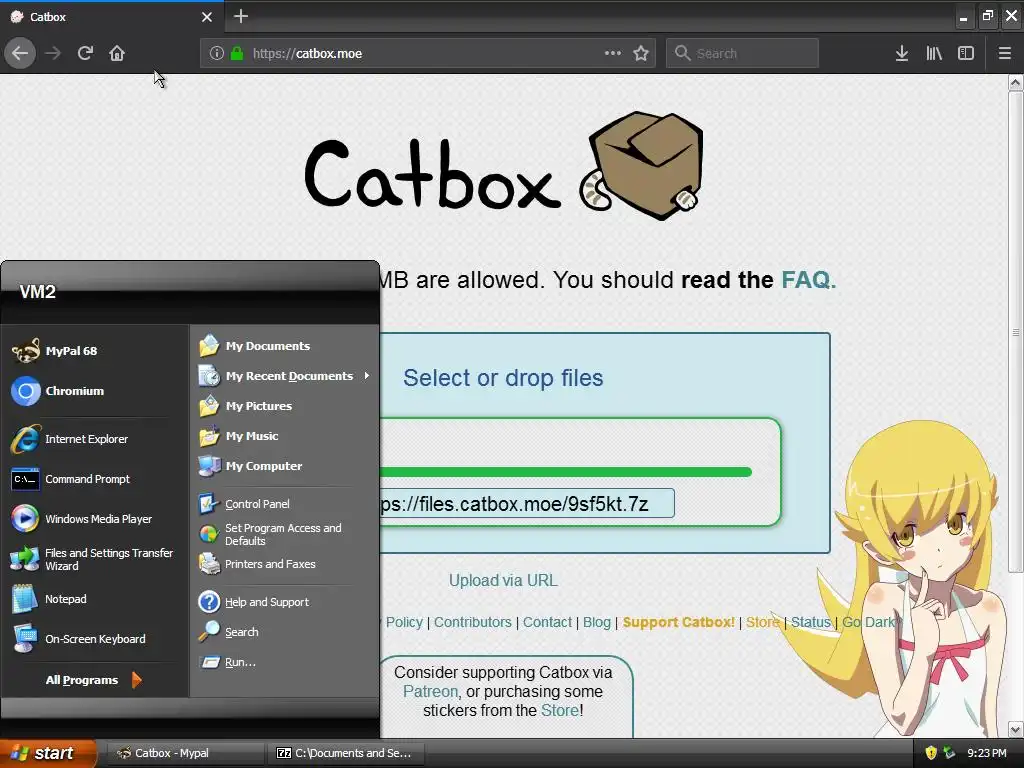Screen dimensions: 1024x768
Task: Open My Computer
Action: coord(285,466)
